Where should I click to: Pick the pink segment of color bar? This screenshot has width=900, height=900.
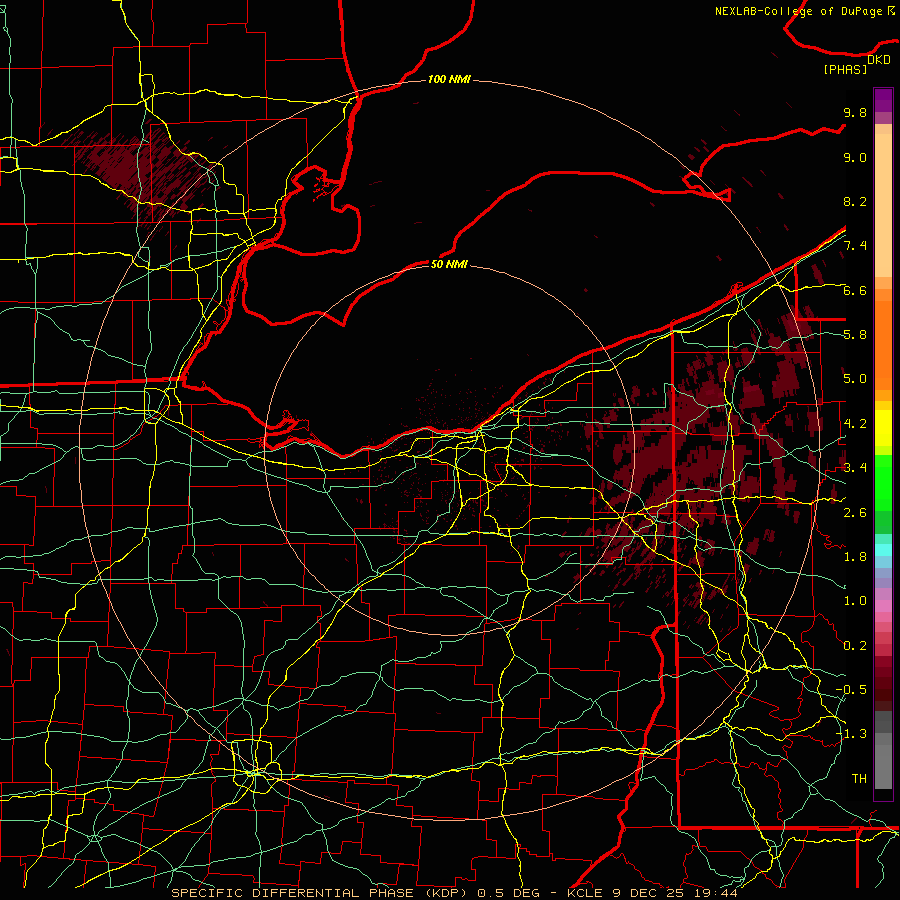883,606
